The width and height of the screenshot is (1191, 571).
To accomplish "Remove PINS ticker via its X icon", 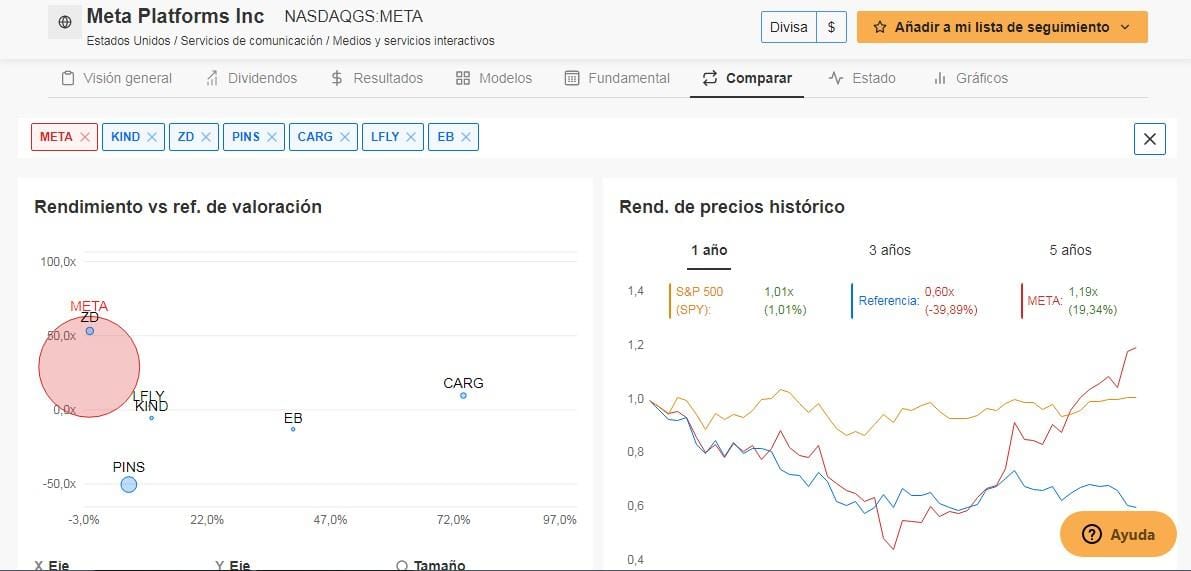I will point(272,137).
